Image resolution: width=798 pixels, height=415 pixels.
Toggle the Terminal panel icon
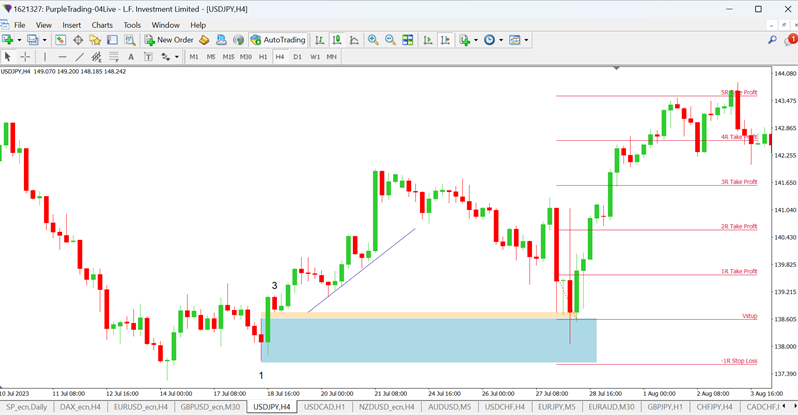[x=112, y=40]
